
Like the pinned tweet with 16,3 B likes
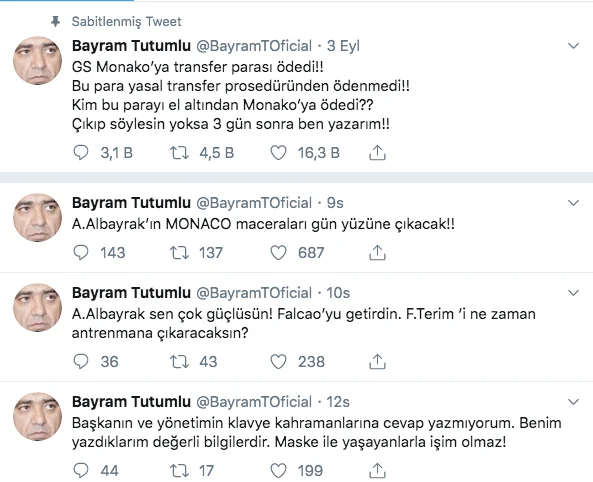coord(278,153)
